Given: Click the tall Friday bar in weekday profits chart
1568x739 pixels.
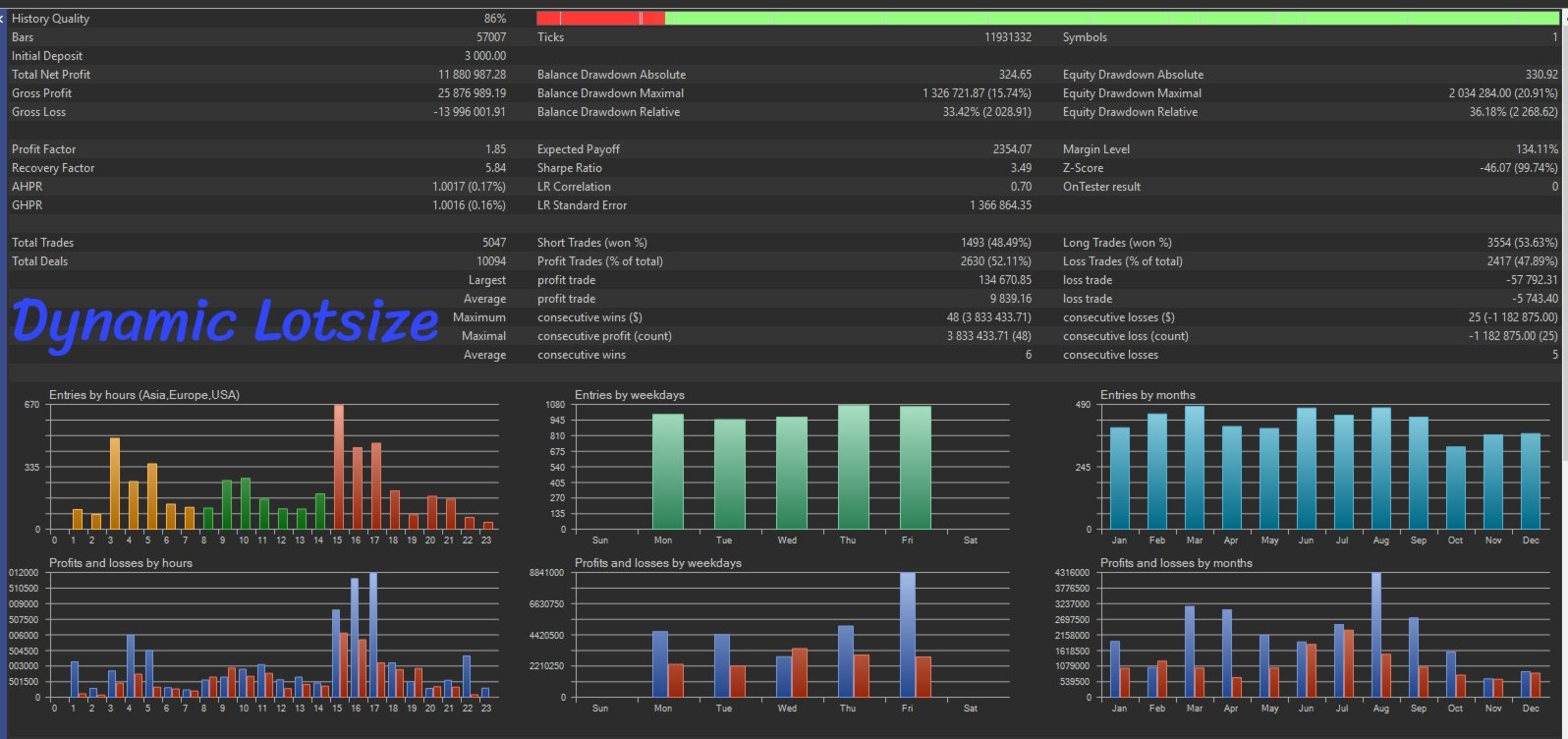Looking at the screenshot, I should pos(907,635).
